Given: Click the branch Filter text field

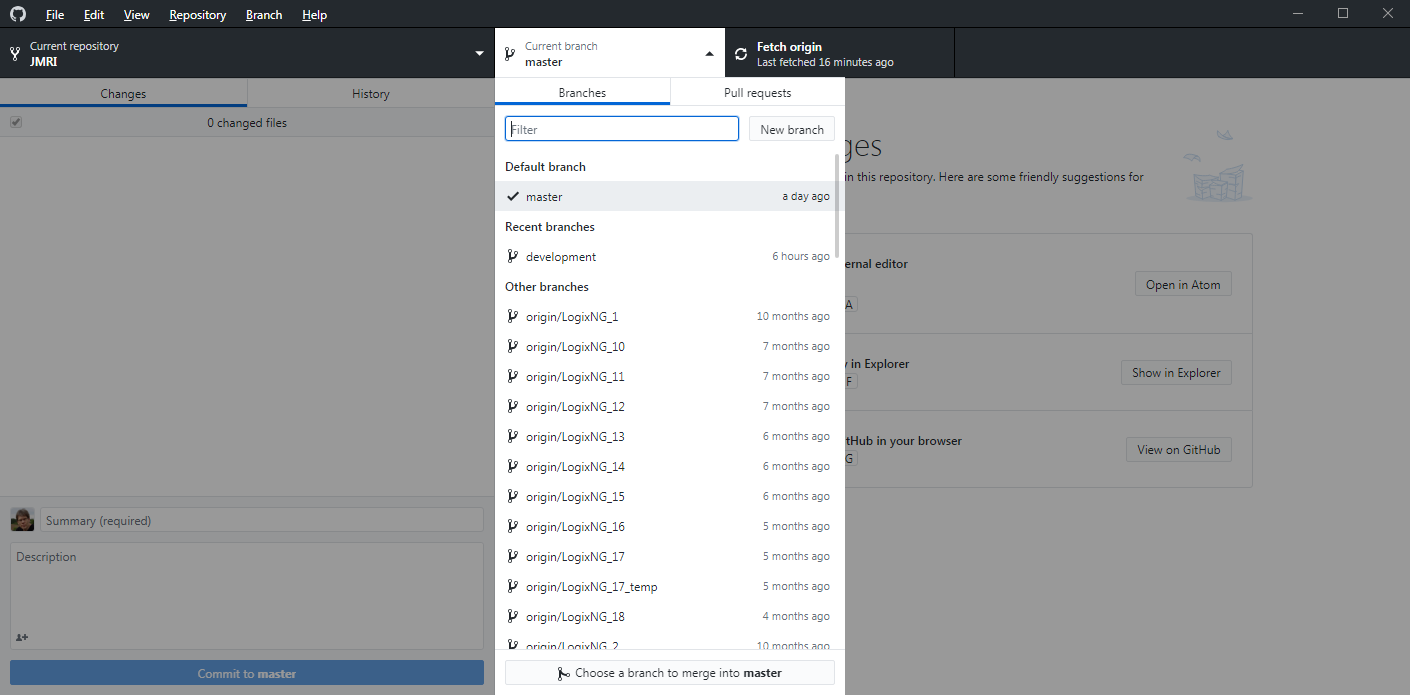Looking at the screenshot, I should point(622,130).
